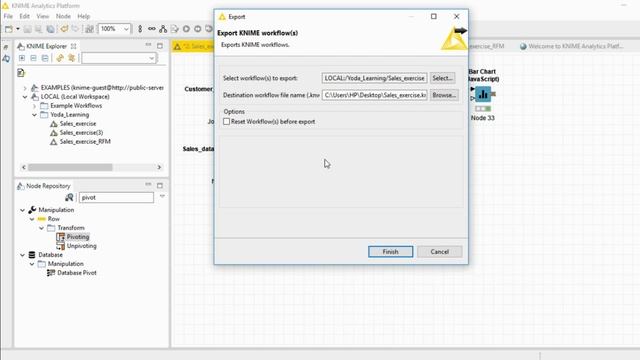Collapse the LOCAL (Local Workspace) node

point(25,97)
